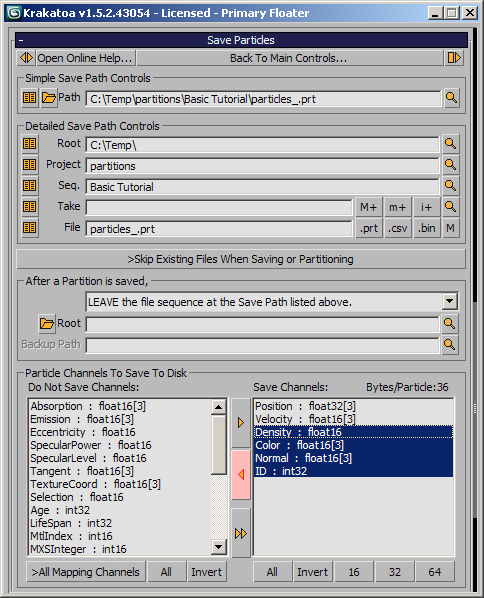Viewport: 484px width, 598px height.
Task: Collapse the Save Particles rollout header
Action: click(x=241, y=40)
